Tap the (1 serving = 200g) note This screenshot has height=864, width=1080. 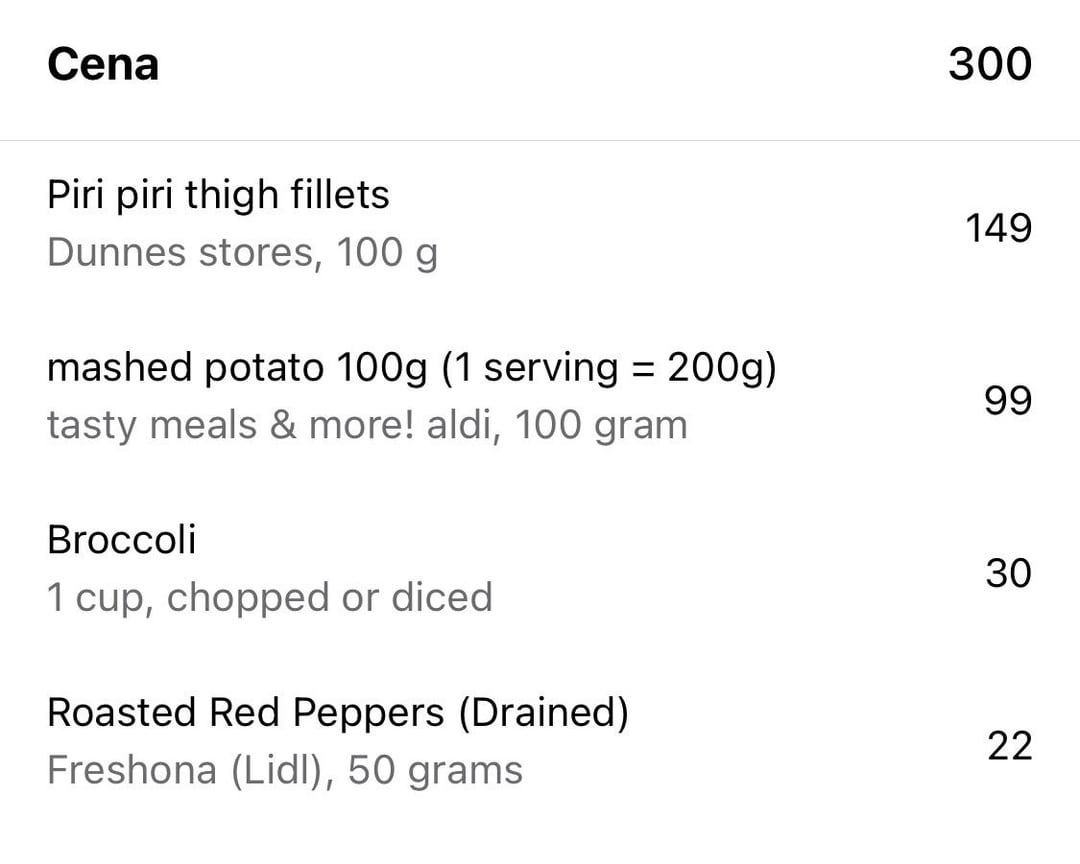pyautogui.click(x=609, y=367)
